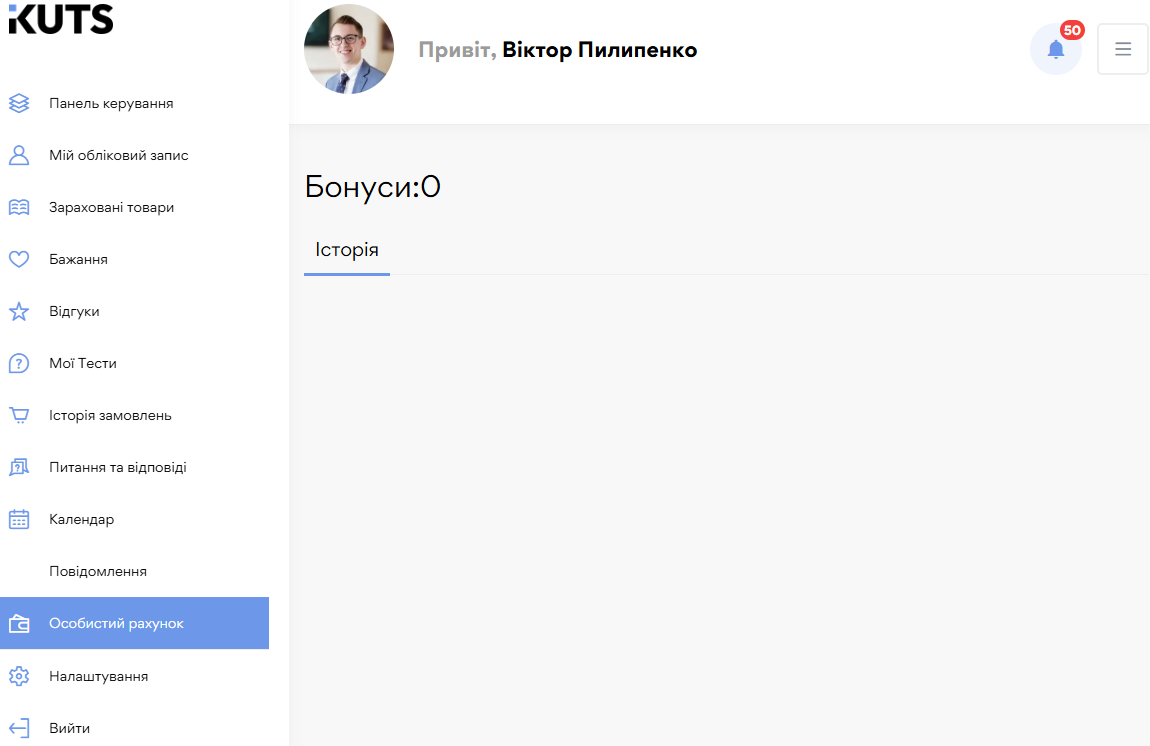Select the Бажання heart icon
Image resolution: width=1150 pixels, height=746 pixels.
(19, 259)
